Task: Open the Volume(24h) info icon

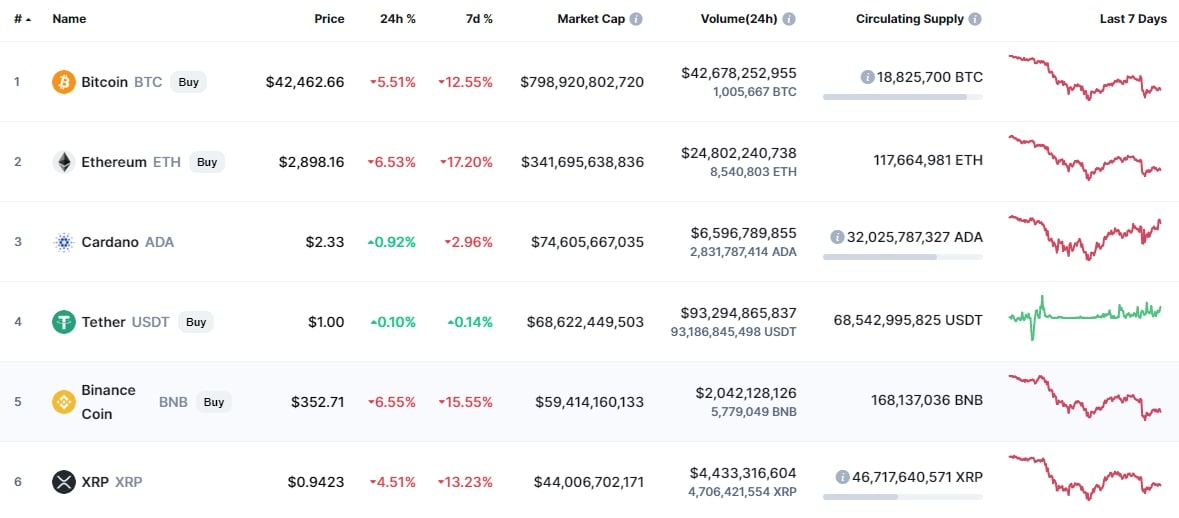Action: coord(789,19)
